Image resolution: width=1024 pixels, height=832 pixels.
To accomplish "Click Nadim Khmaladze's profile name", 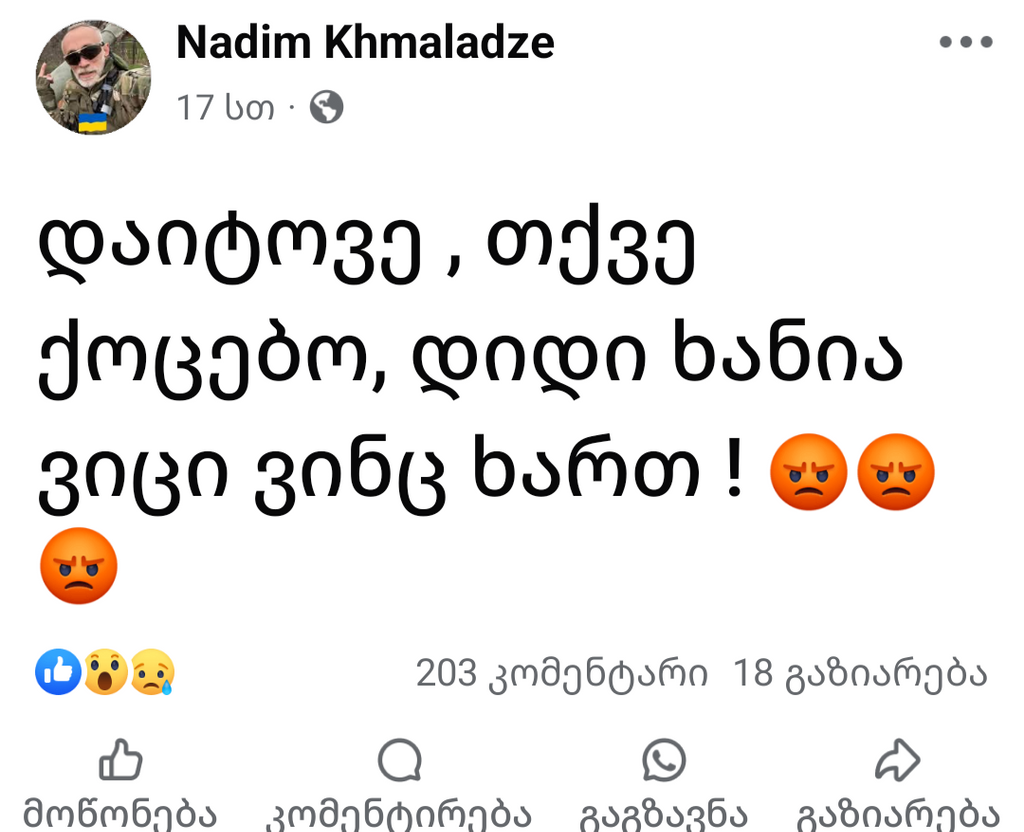I will pyautogui.click(x=365, y=42).
